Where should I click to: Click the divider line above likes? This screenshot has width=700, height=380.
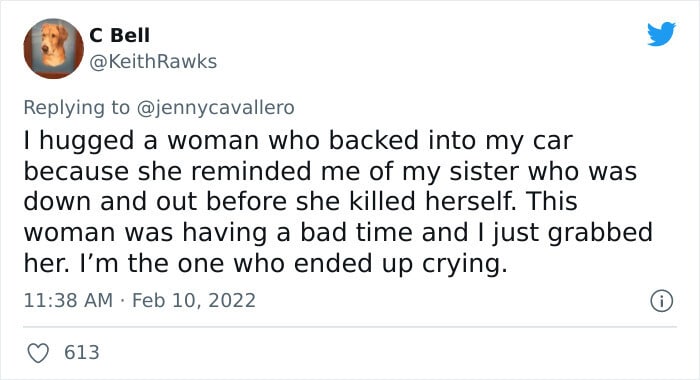point(350,327)
